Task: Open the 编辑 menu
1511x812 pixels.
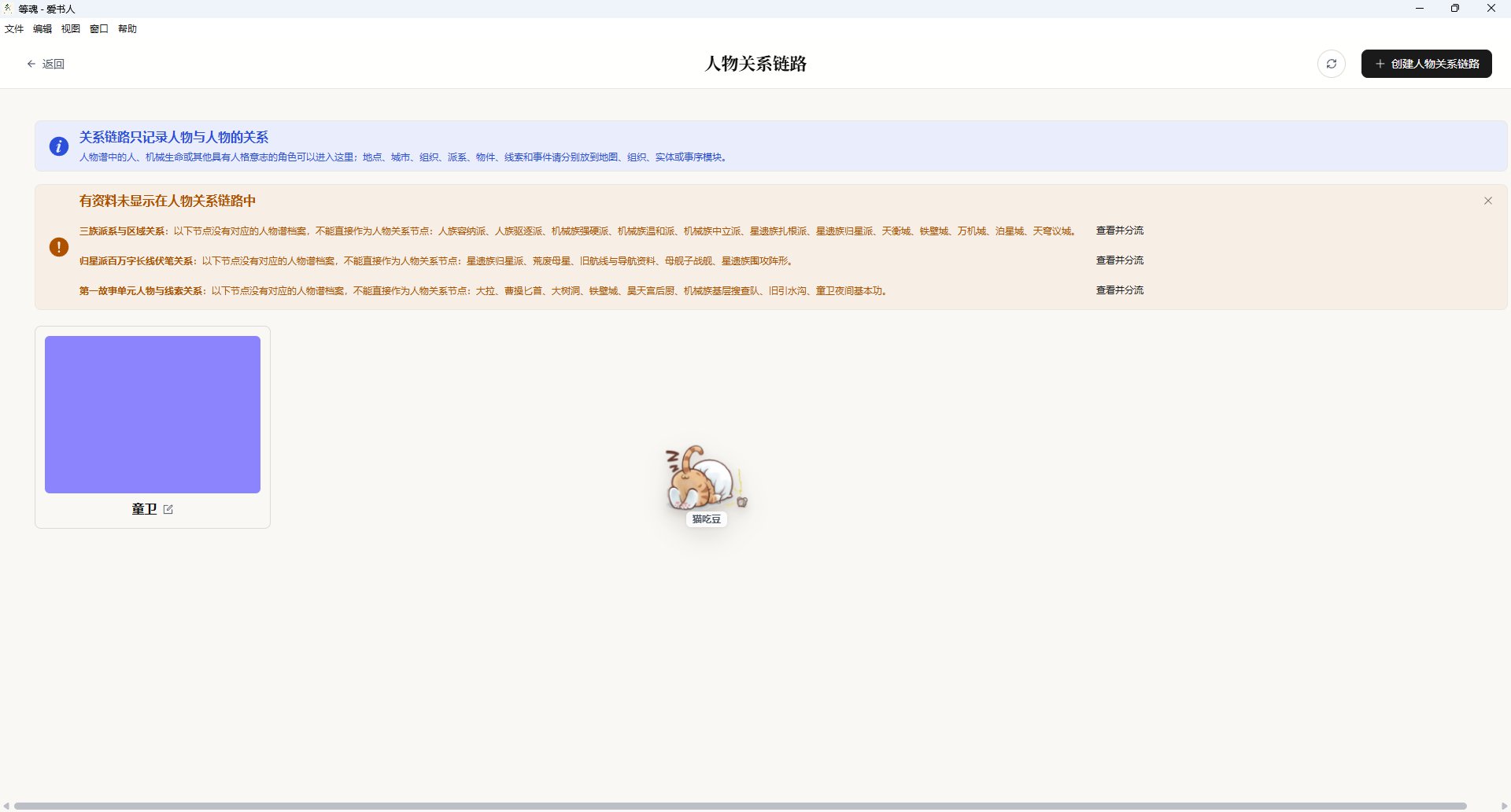Action: [x=42, y=29]
